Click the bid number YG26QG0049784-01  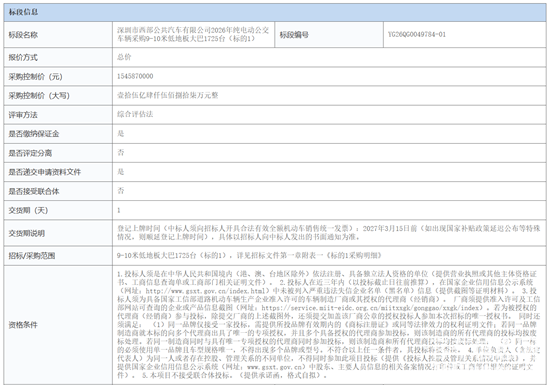tap(417, 34)
